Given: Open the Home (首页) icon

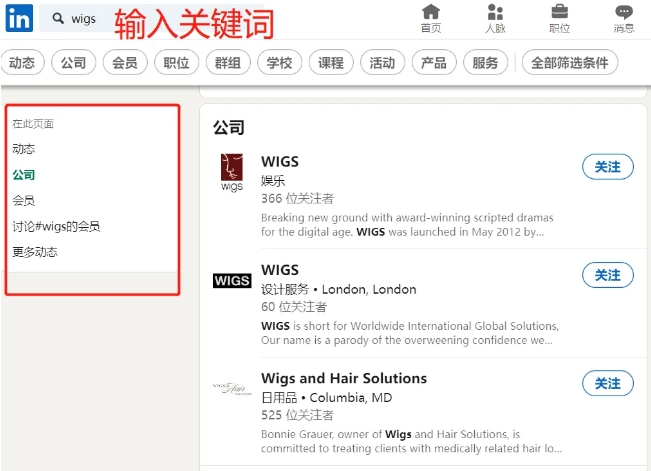Looking at the screenshot, I should [x=431, y=12].
